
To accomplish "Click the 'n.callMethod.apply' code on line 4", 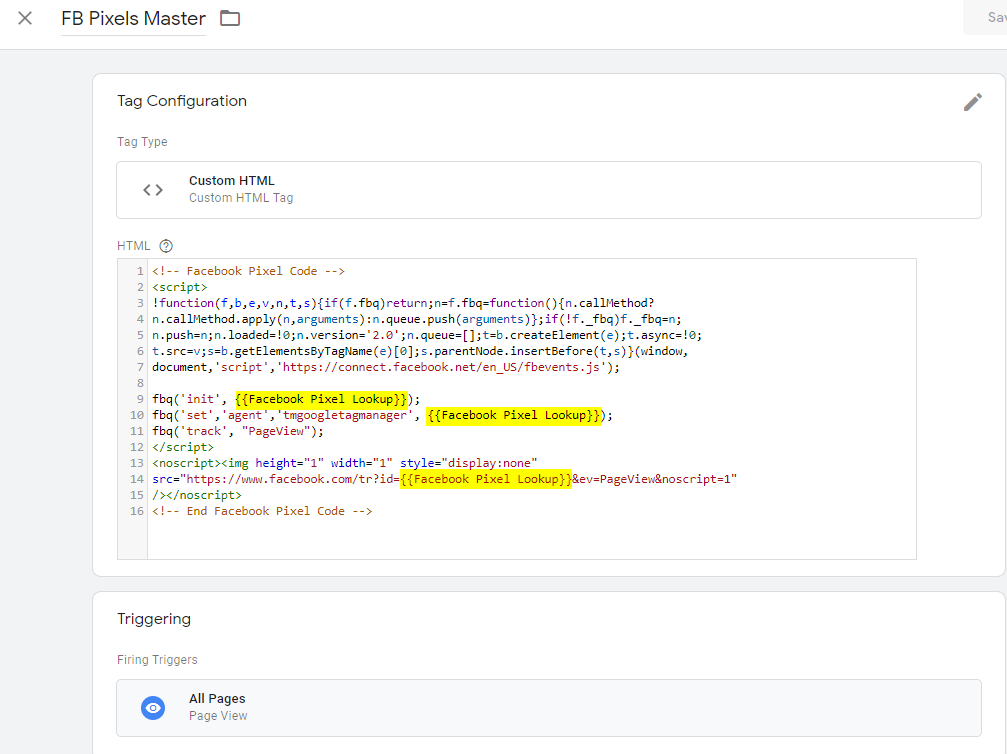I will coord(214,319).
